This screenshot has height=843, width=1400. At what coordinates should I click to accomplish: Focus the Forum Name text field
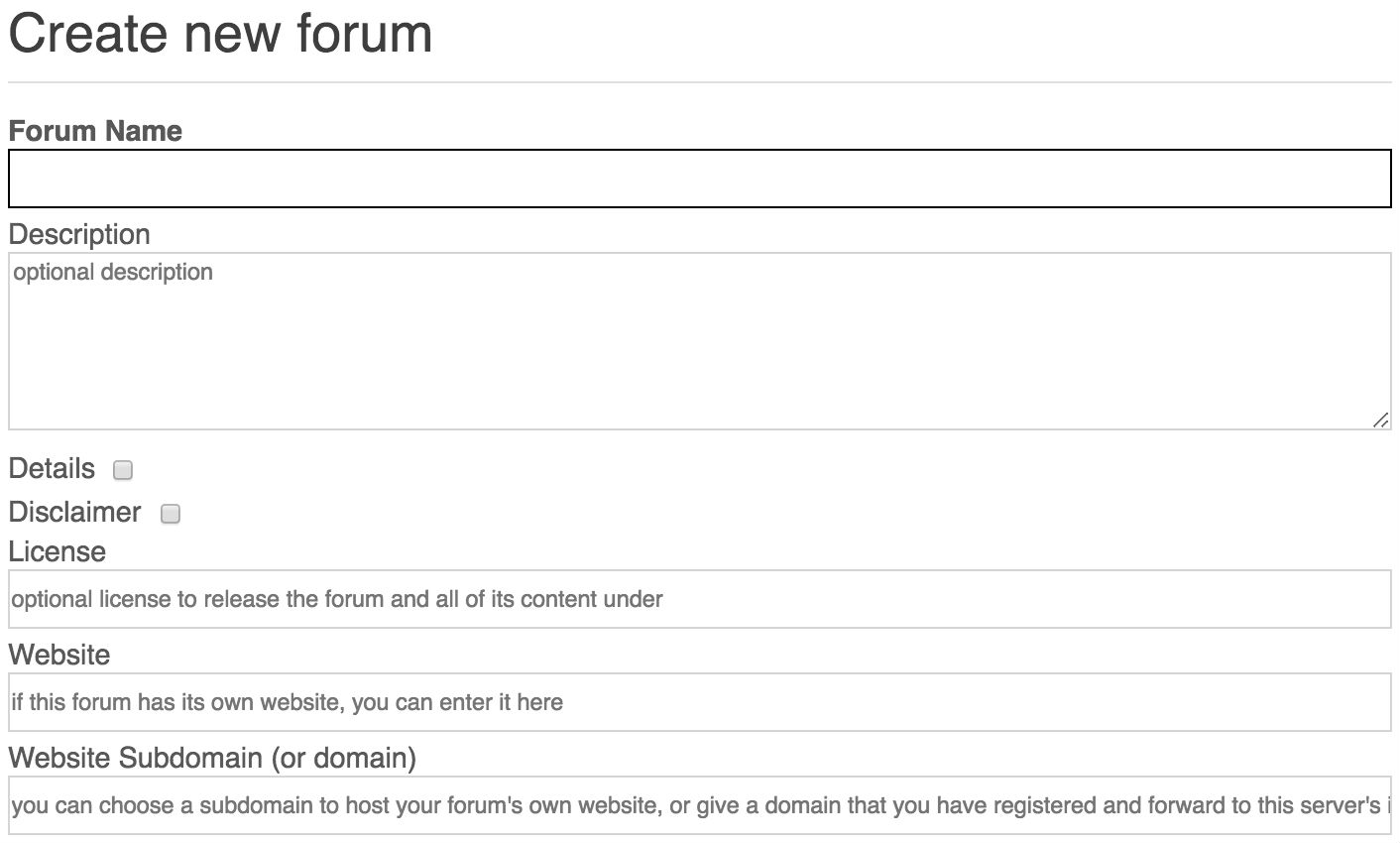699,179
